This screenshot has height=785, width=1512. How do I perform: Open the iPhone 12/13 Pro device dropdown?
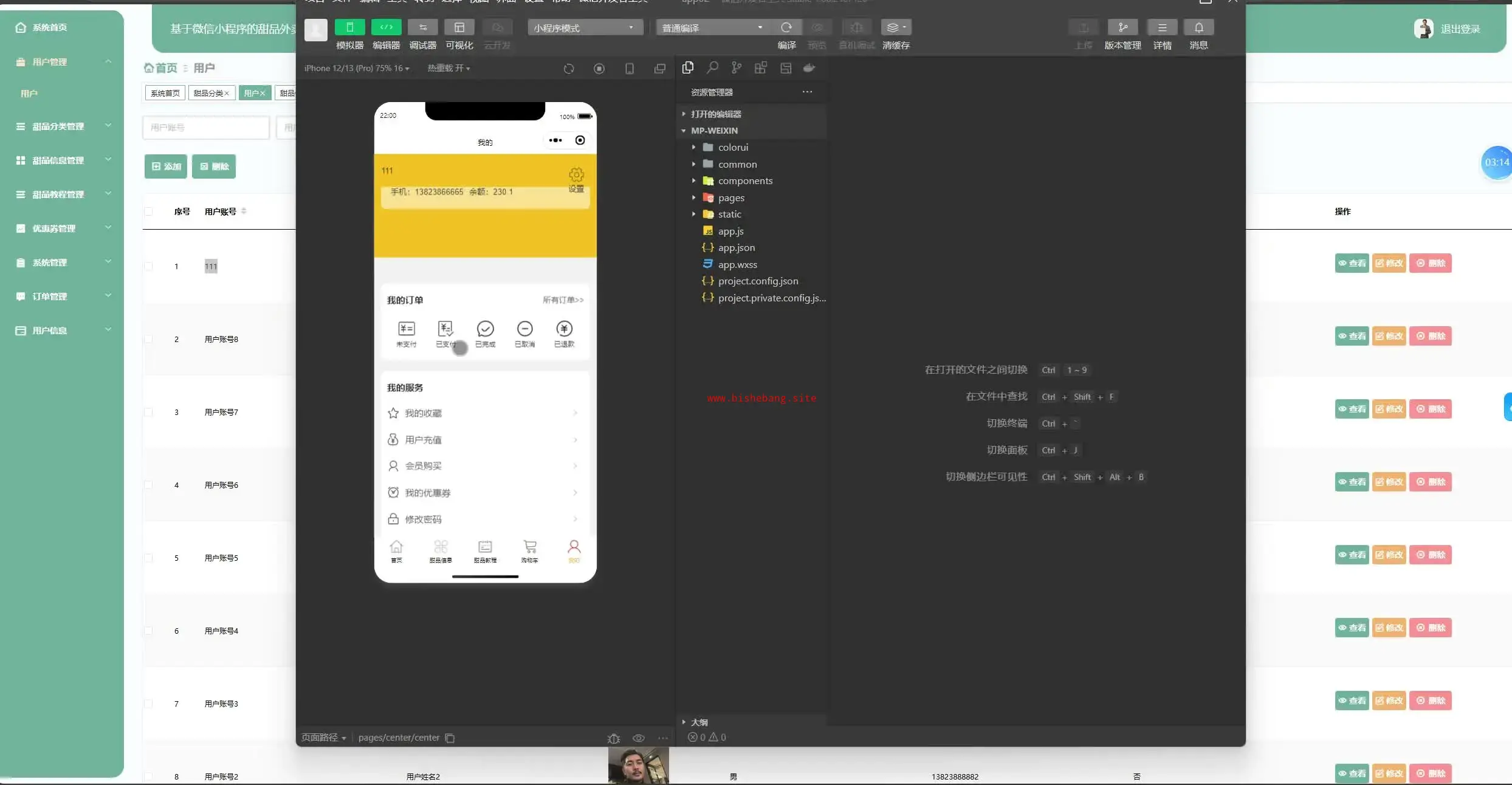pos(357,68)
